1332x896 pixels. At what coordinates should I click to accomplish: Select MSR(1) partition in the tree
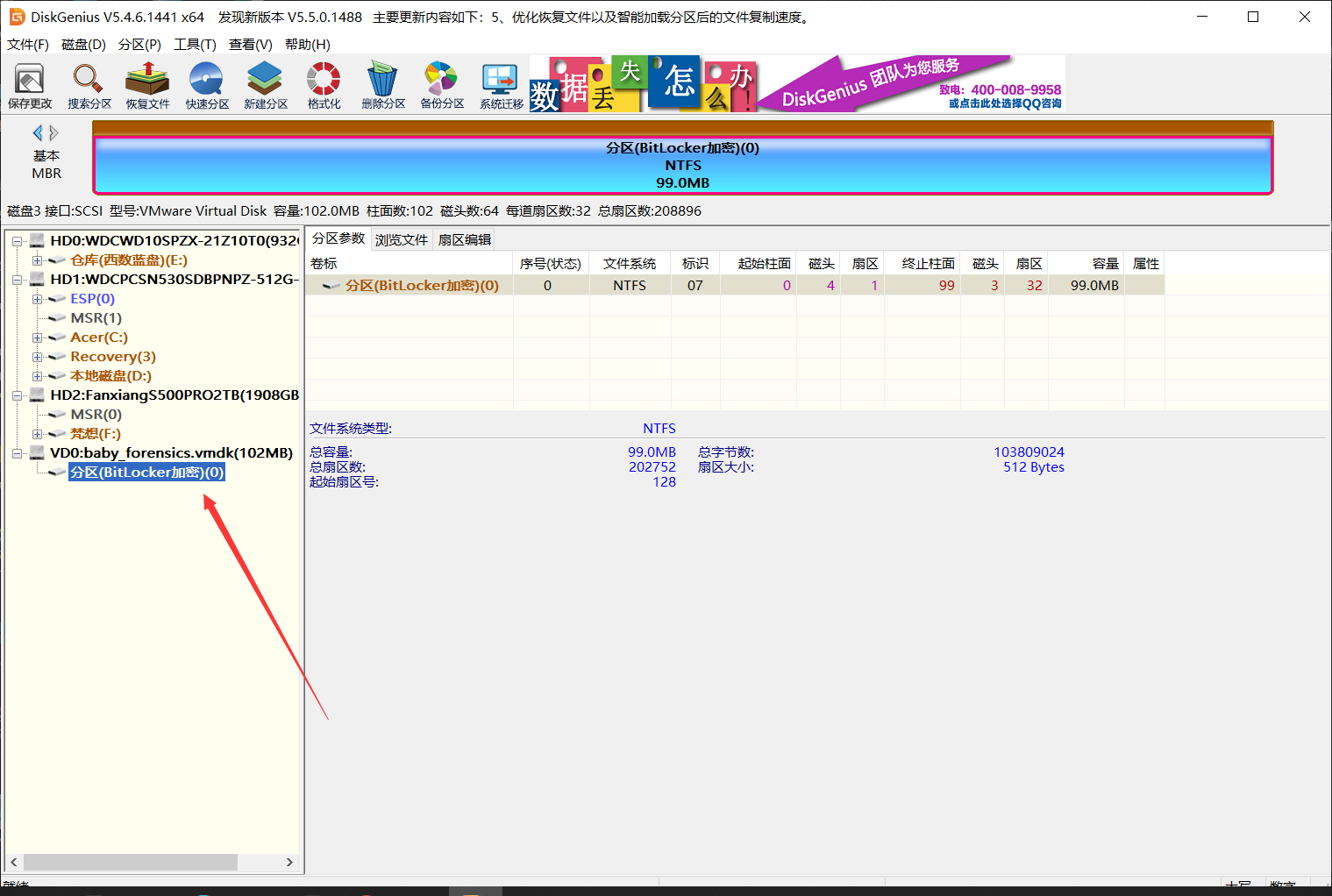coord(96,317)
